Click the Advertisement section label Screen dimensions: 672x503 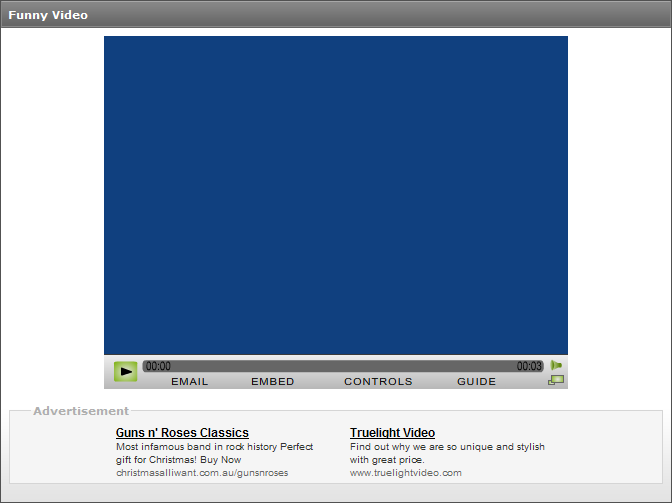click(81, 411)
